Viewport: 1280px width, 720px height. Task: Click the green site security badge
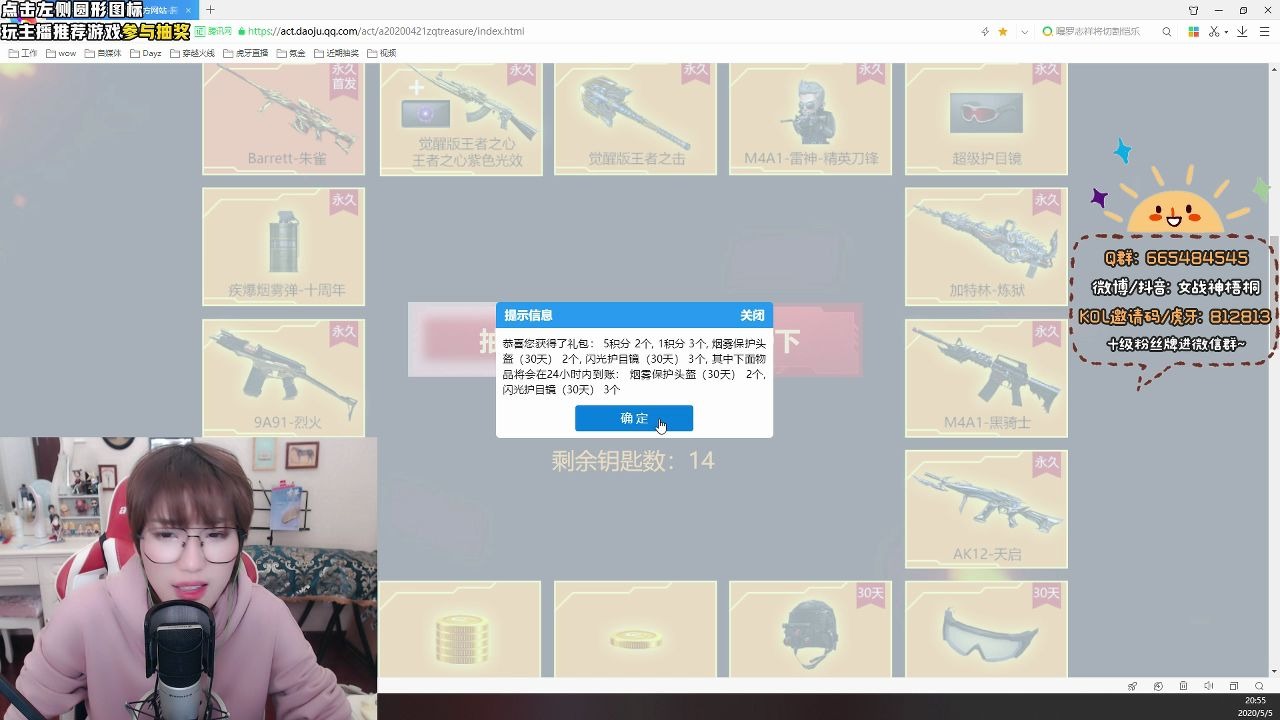click(x=213, y=32)
